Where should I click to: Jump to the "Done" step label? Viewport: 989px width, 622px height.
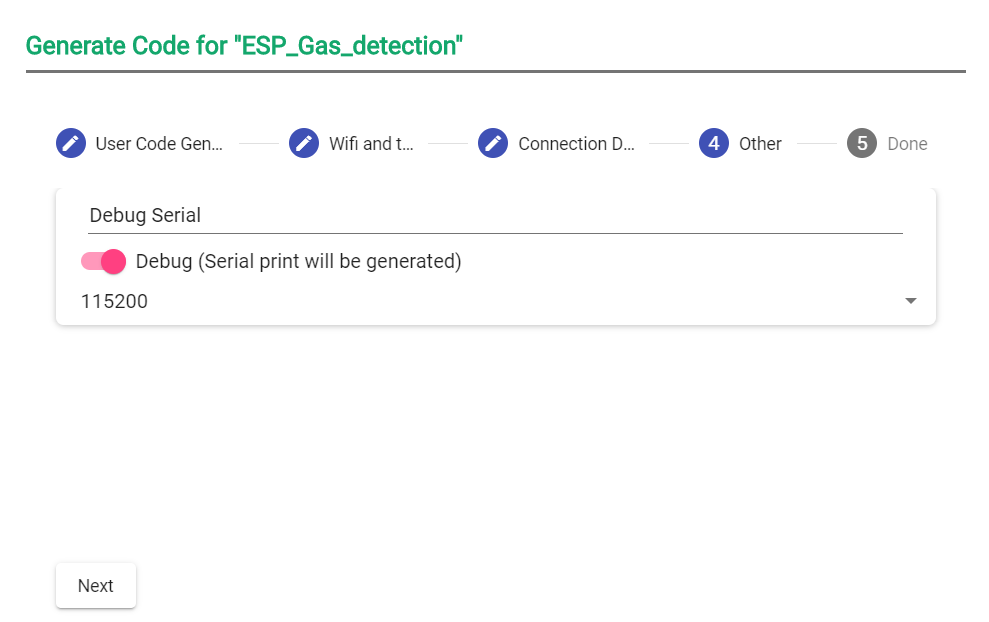point(907,144)
